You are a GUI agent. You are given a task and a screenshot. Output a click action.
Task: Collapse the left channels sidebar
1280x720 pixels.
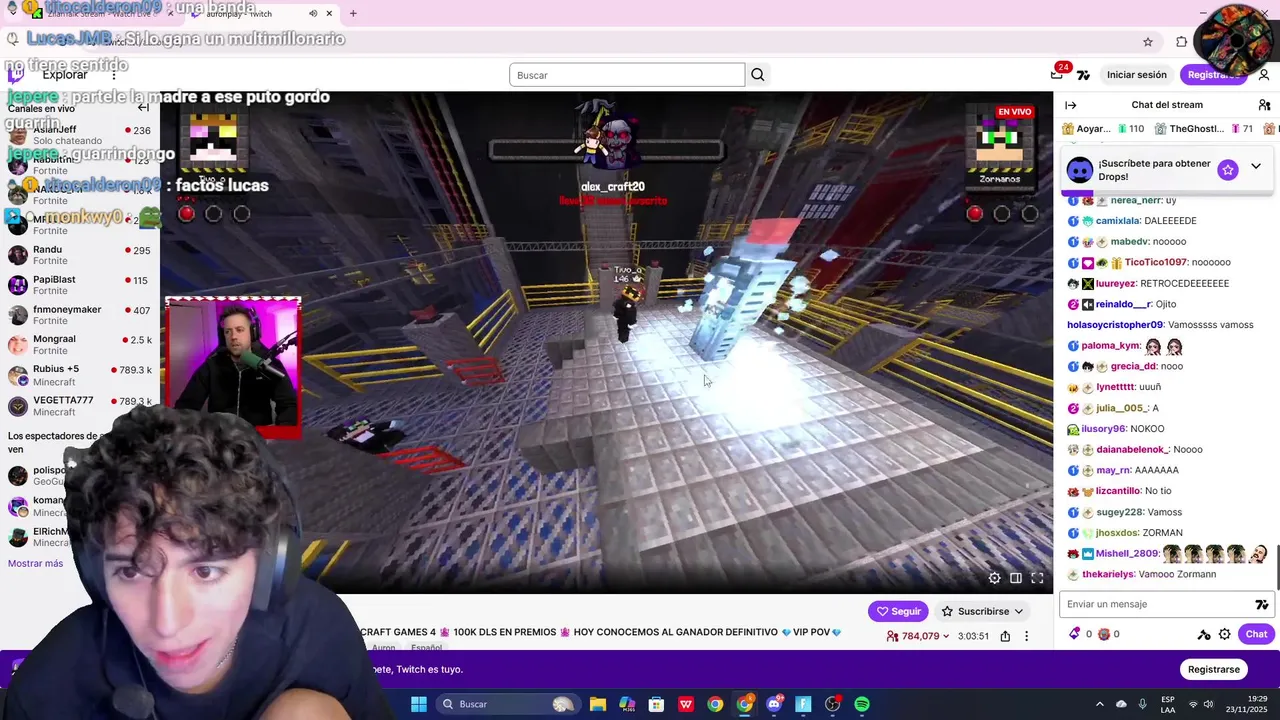[143, 108]
